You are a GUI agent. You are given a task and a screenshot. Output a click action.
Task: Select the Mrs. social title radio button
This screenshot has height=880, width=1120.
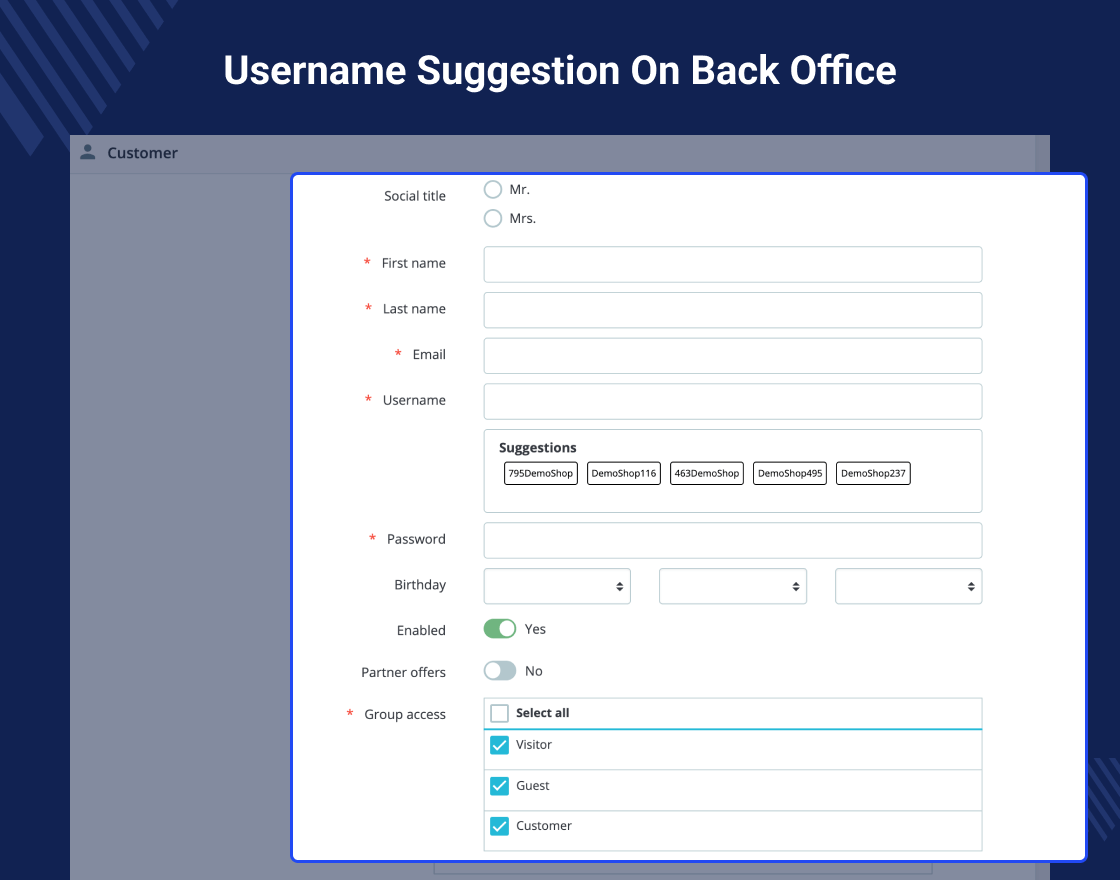pos(493,218)
